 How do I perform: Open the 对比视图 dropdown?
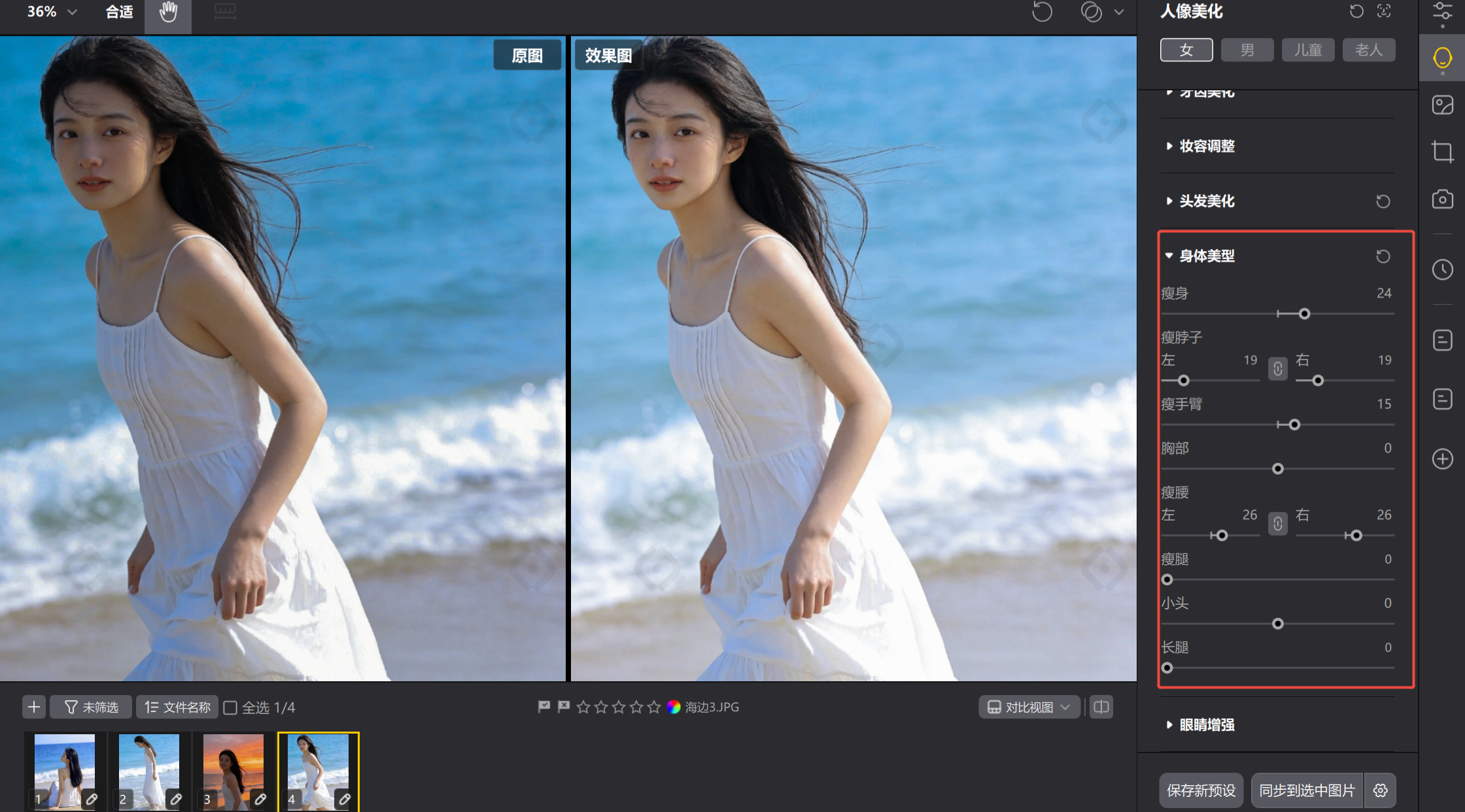pos(1029,707)
